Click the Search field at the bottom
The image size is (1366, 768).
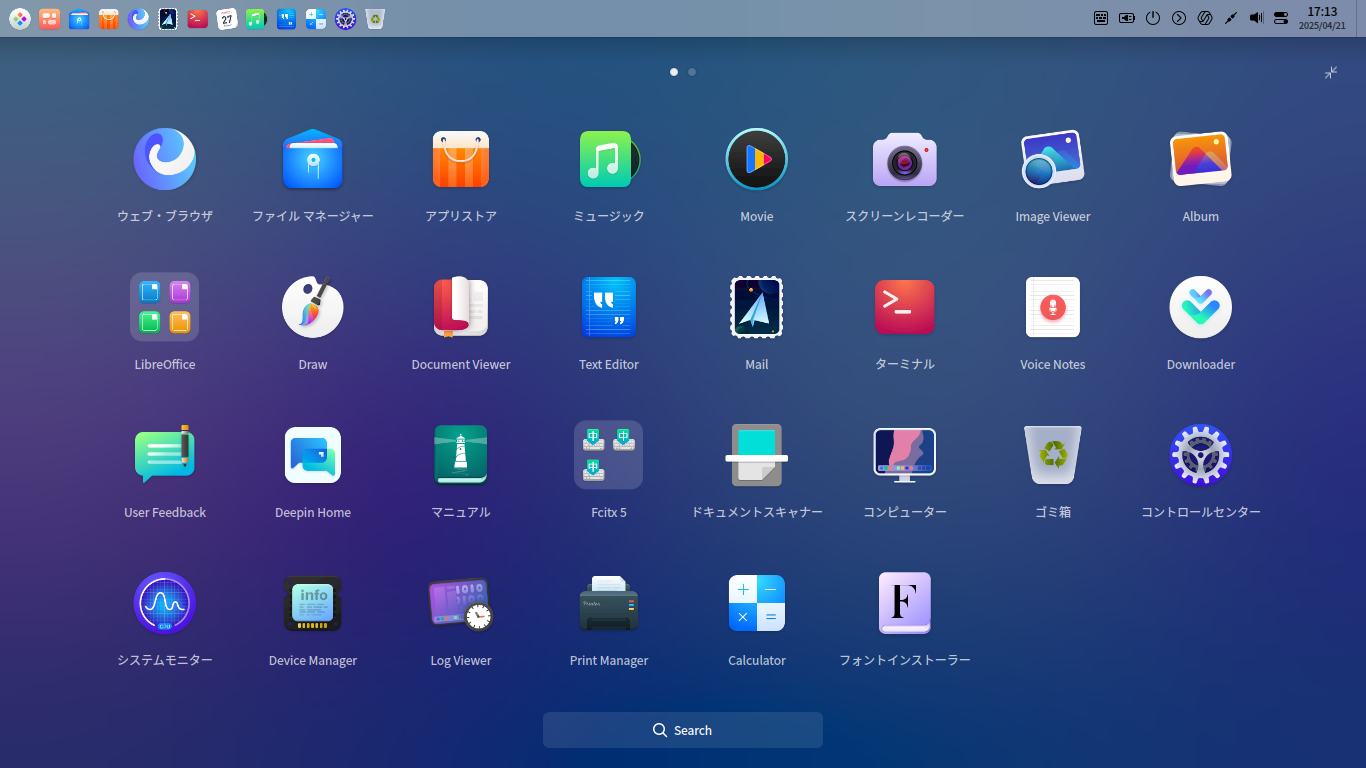(x=683, y=730)
